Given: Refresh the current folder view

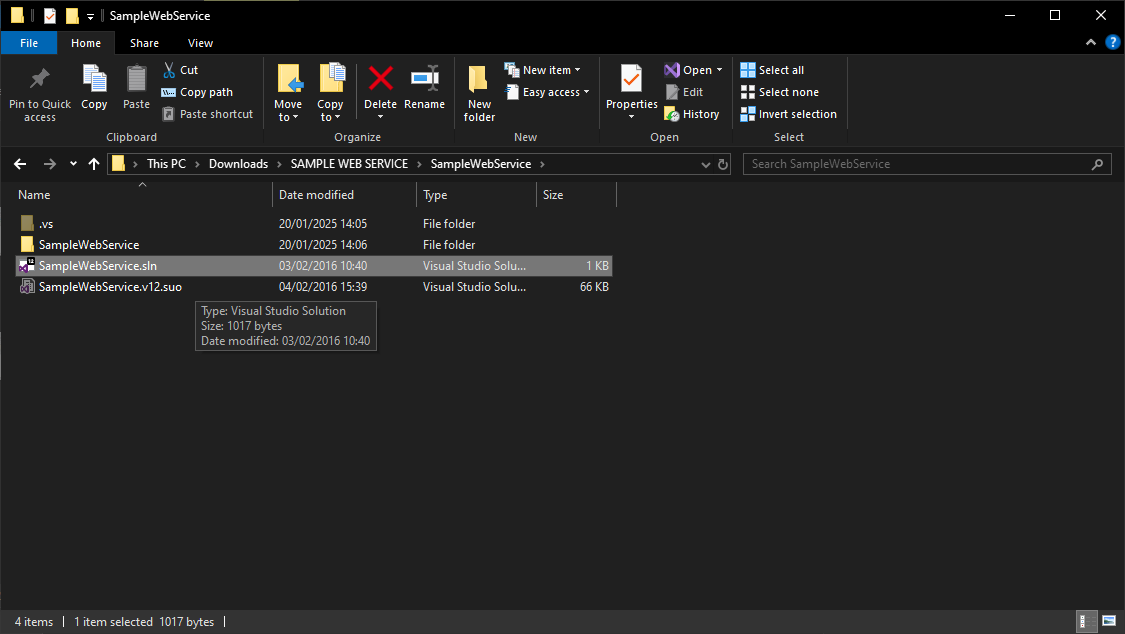Looking at the screenshot, I should (x=722, y=164).
